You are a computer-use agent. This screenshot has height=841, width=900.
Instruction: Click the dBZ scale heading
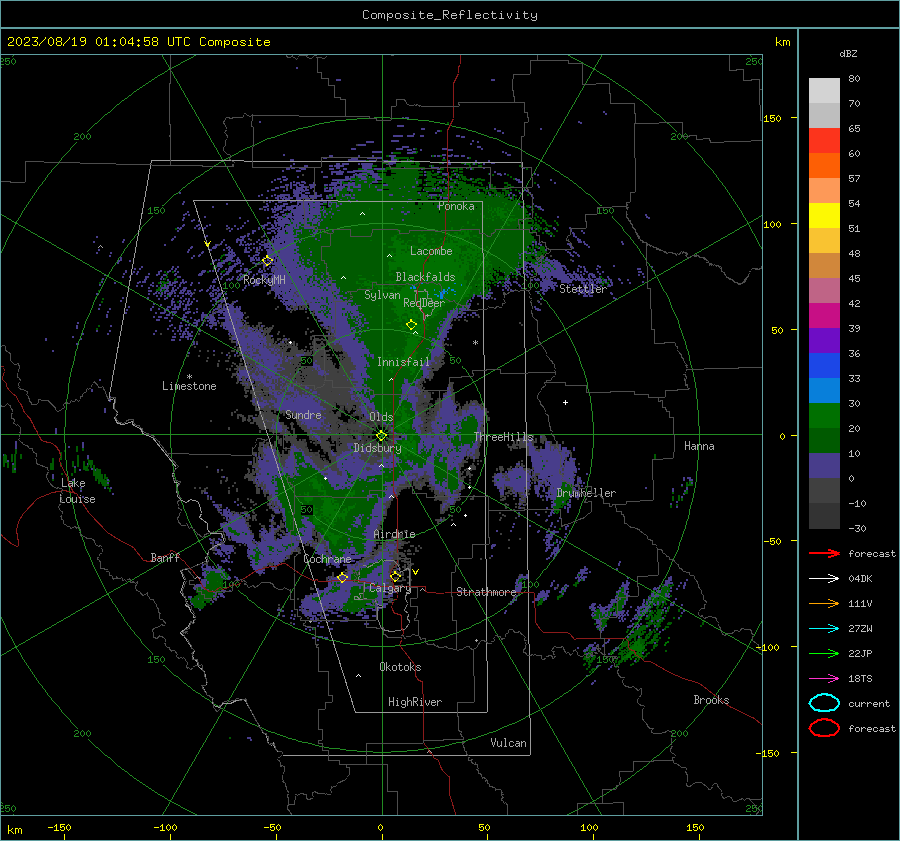848,53
